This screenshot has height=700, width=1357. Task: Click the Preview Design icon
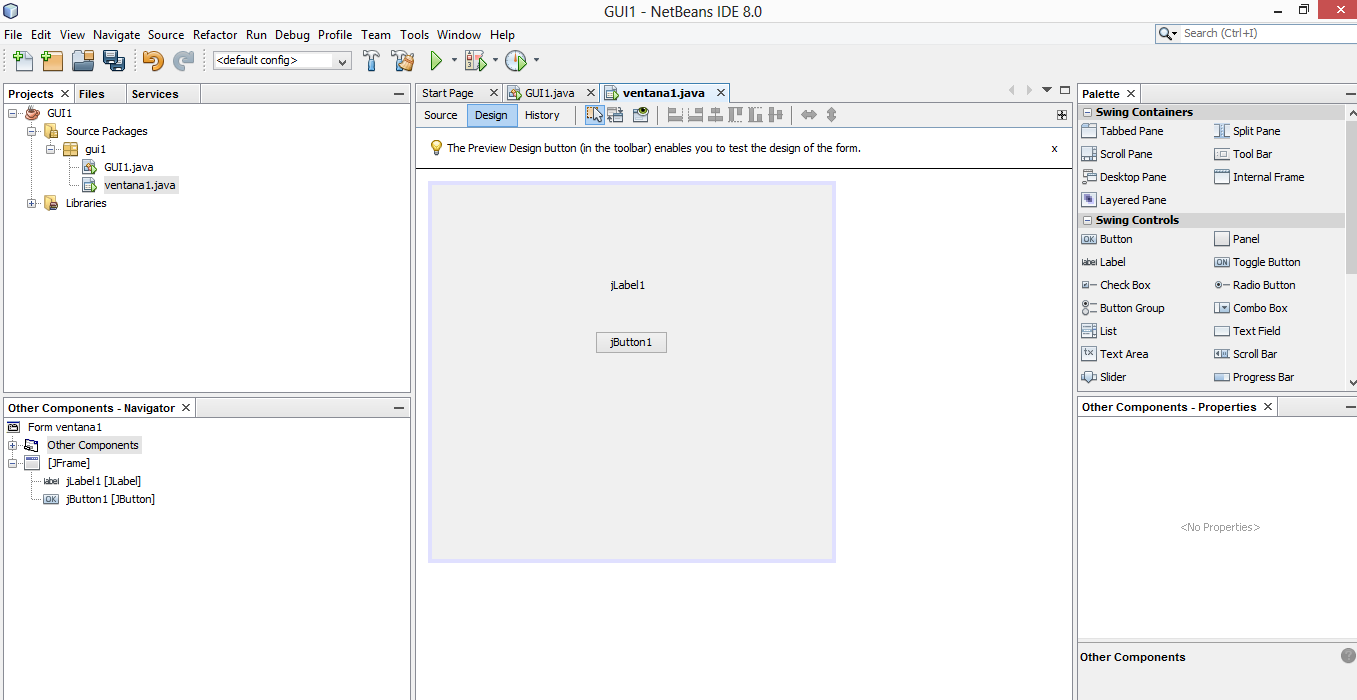point(640,115)
